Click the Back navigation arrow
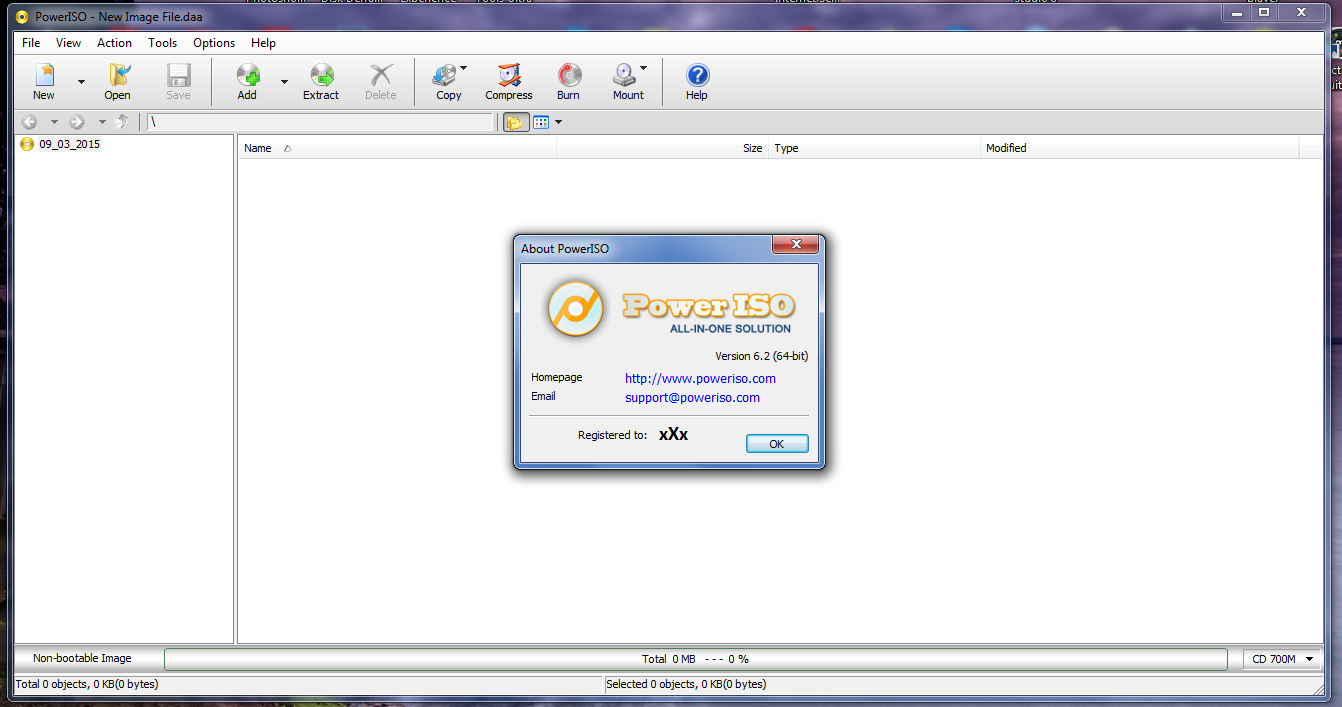The width and height of the screenshot is (1342, 707). 29,122
